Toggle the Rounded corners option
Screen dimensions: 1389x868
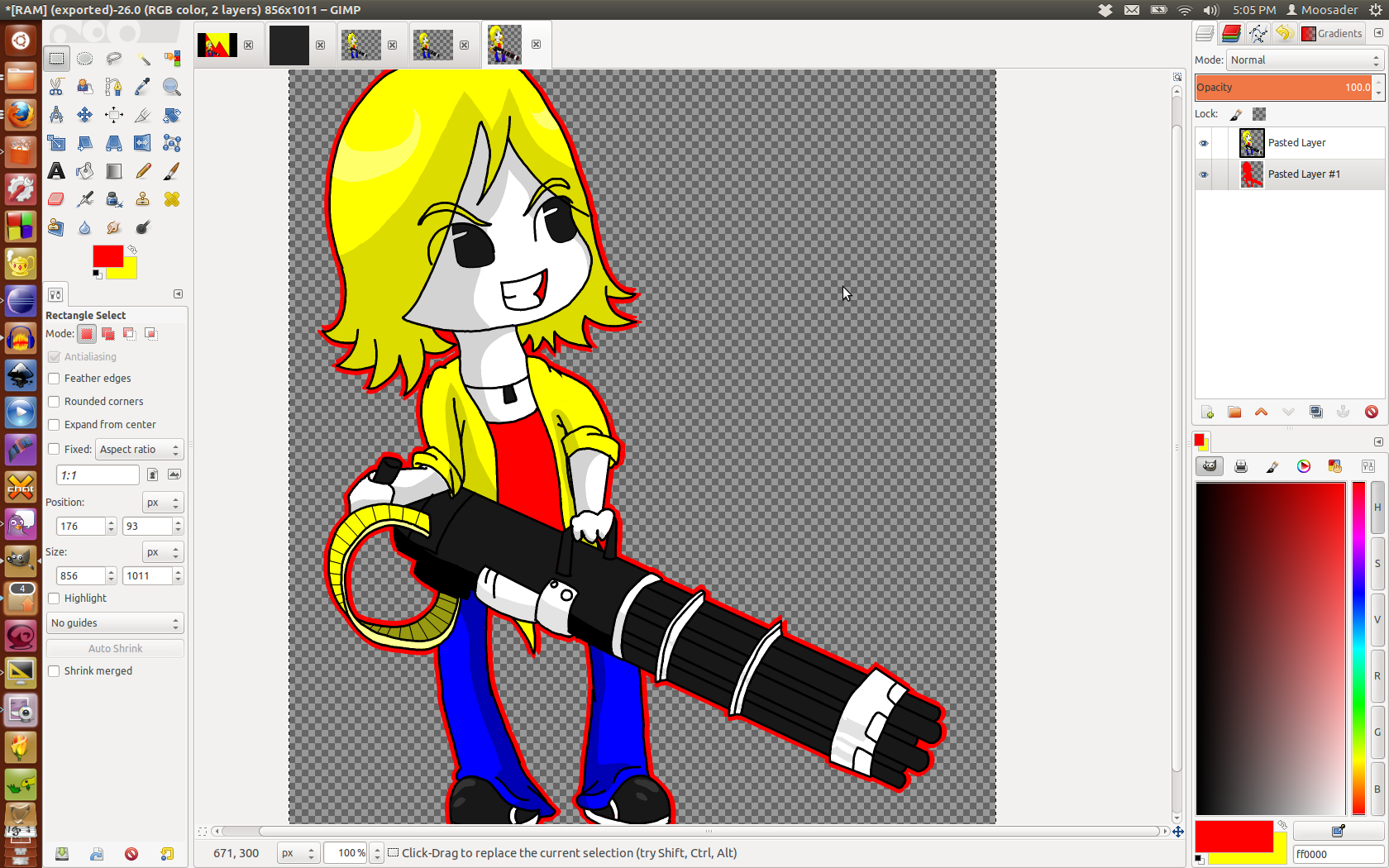point(55,402)
